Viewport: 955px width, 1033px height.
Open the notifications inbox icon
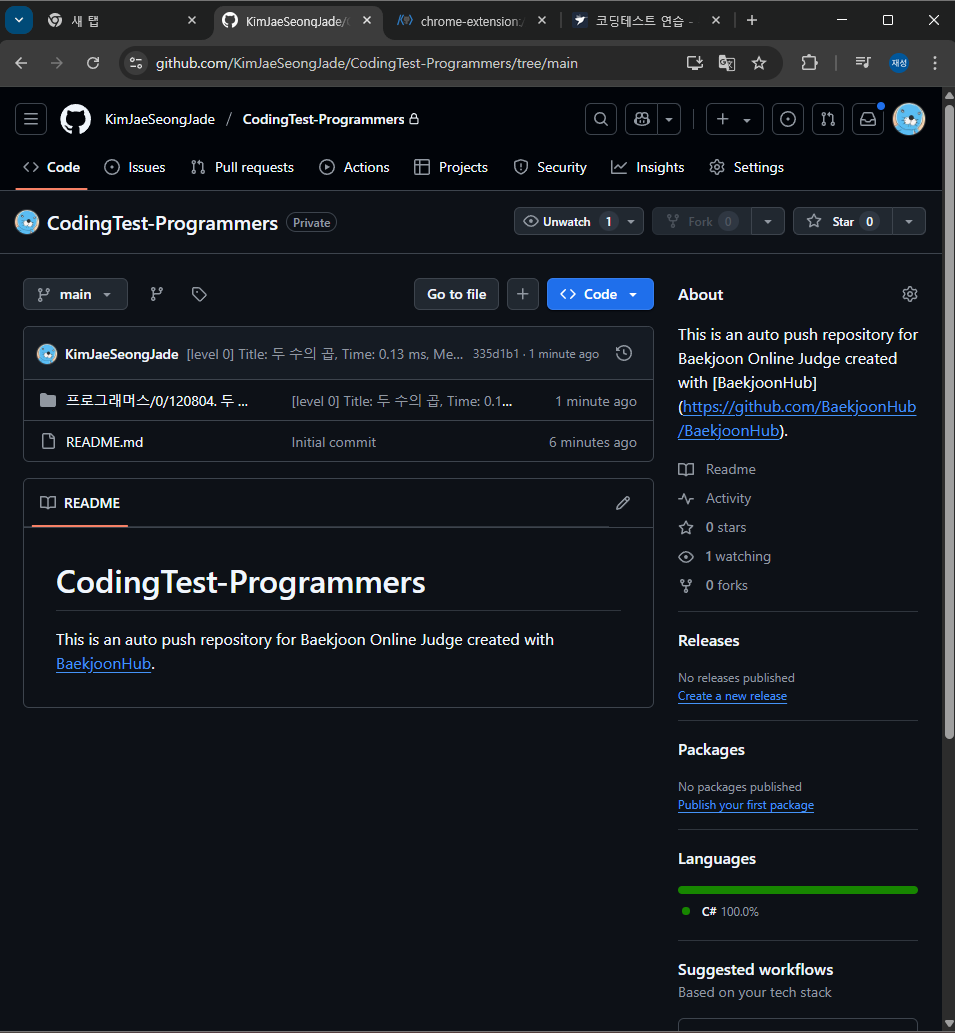868,119
